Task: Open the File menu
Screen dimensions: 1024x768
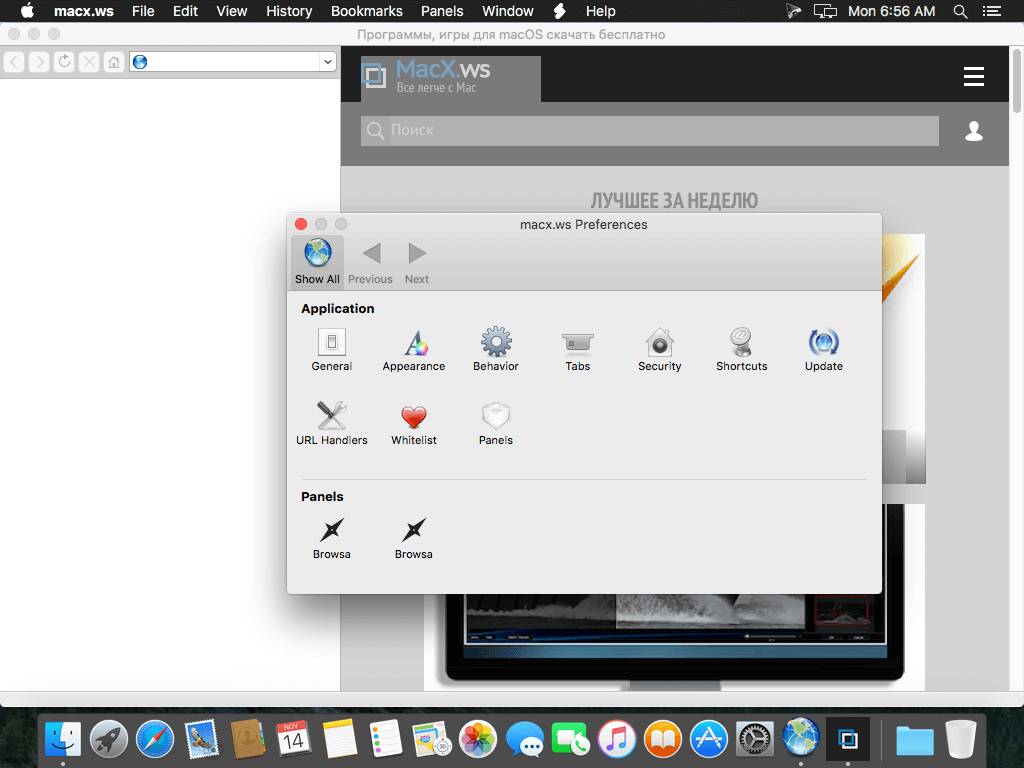Action: pos(143,11)
